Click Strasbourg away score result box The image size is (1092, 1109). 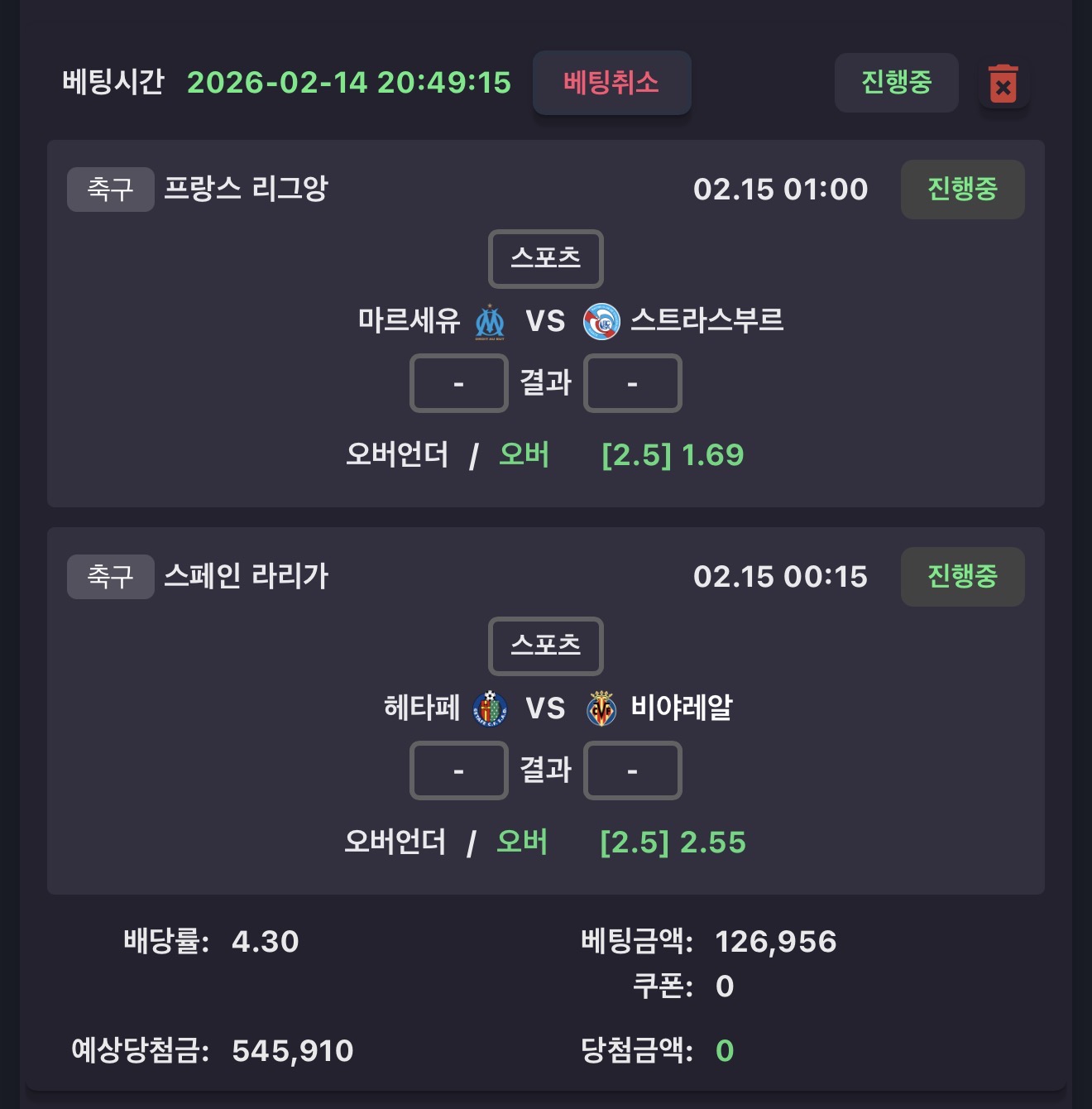(x=632, y=383)
